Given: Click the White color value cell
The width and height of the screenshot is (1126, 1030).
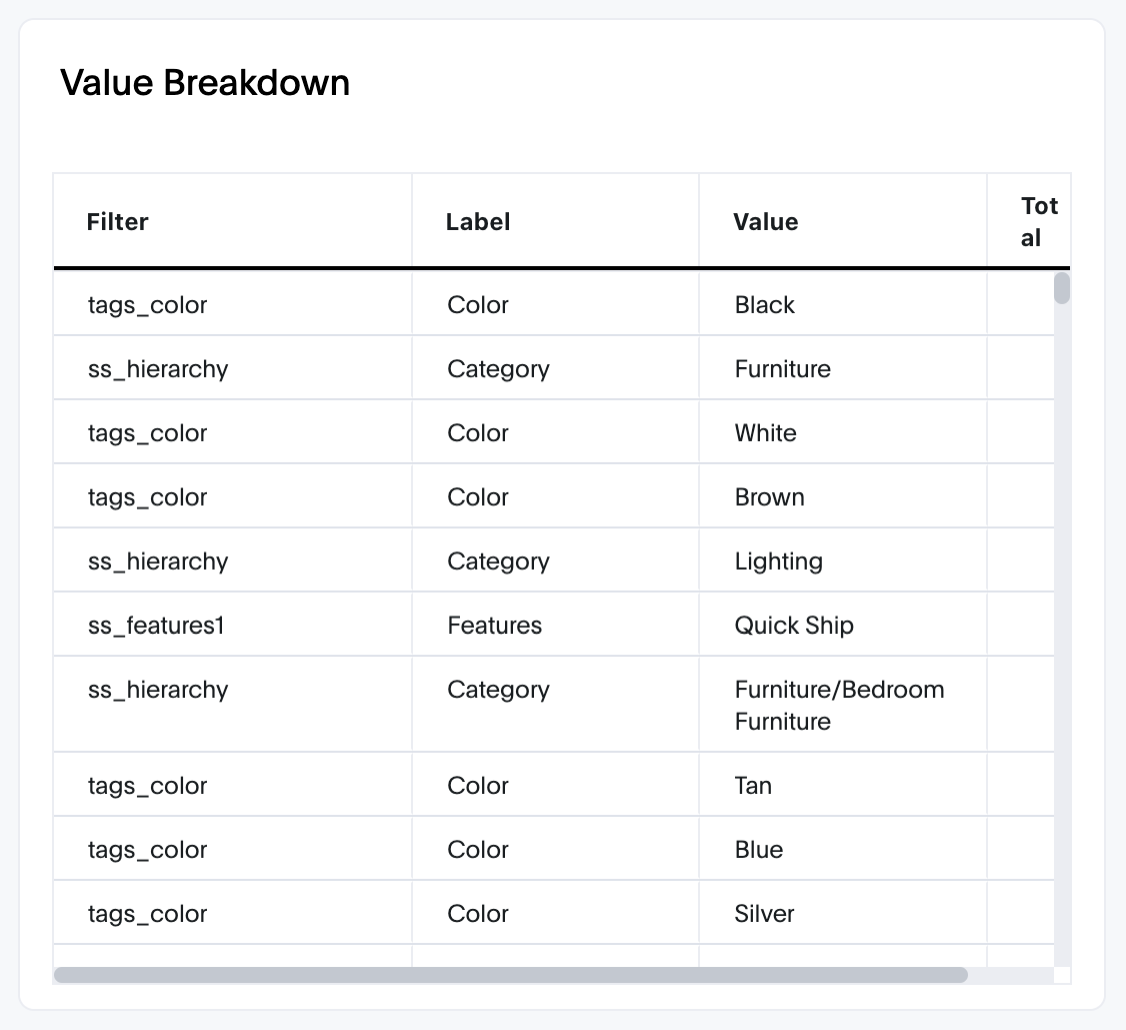Looking at the screenshot, I should pos(842,432).
